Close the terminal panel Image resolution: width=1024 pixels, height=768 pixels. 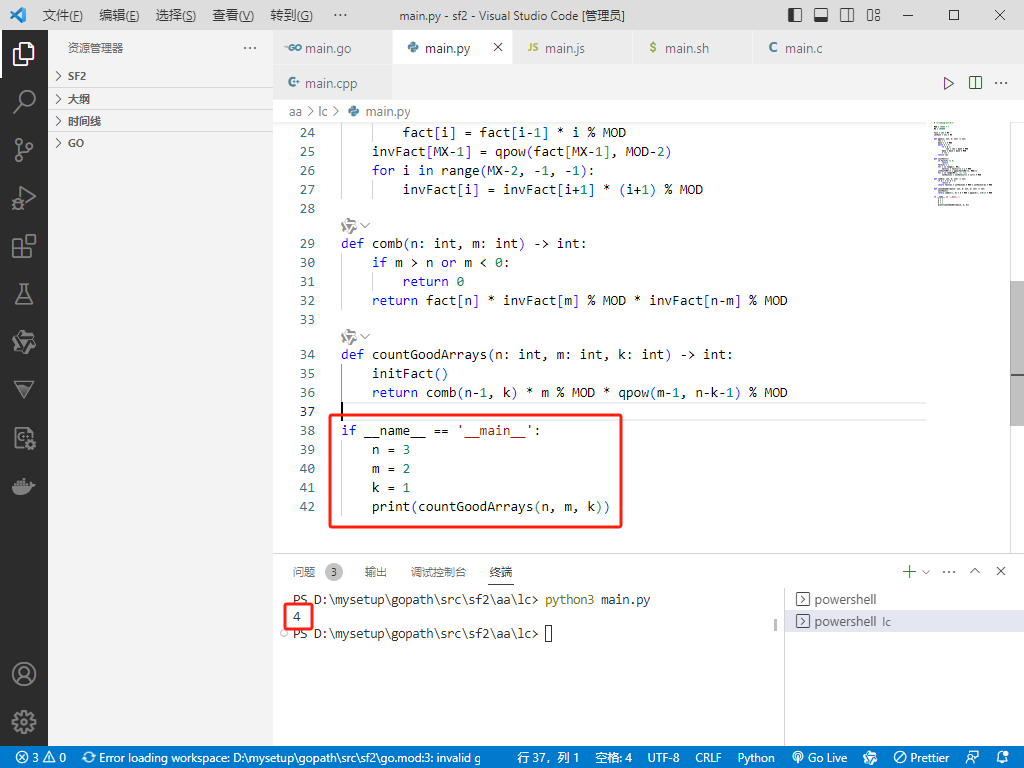pyautogui.click(x=1000, y=571)
